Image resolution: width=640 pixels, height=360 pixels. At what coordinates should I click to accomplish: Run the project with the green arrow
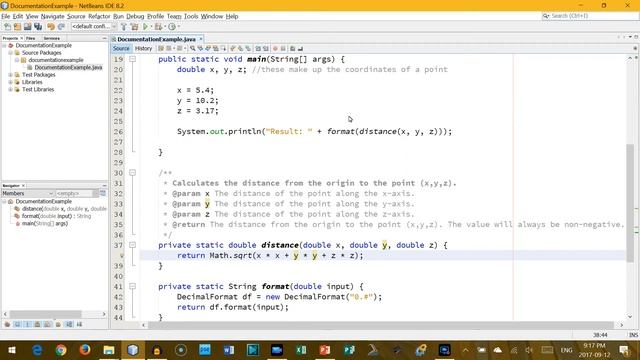click(145, 27)
